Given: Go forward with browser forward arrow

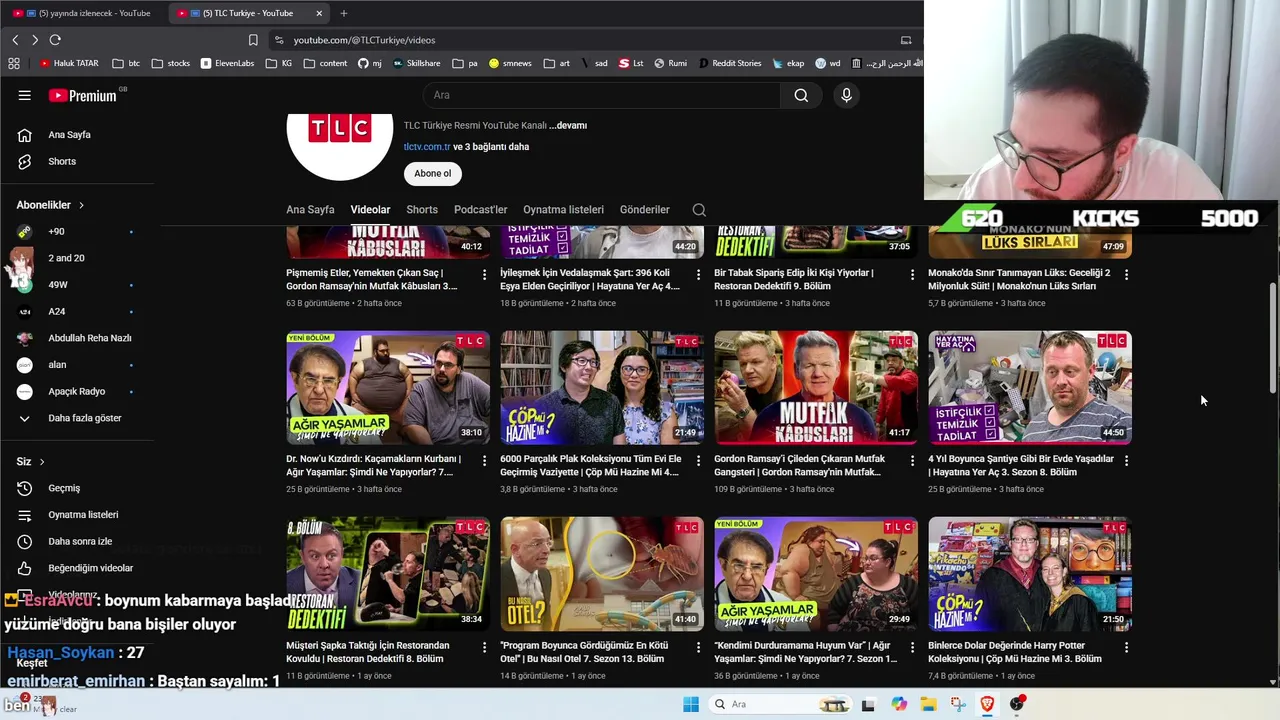Looking at the screenshot, I should pos(35,40).
